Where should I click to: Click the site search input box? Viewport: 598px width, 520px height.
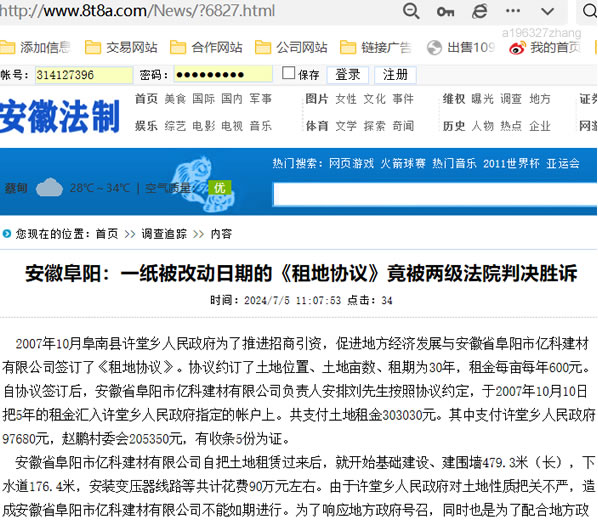pyautogui.click(x=435, y=195)
